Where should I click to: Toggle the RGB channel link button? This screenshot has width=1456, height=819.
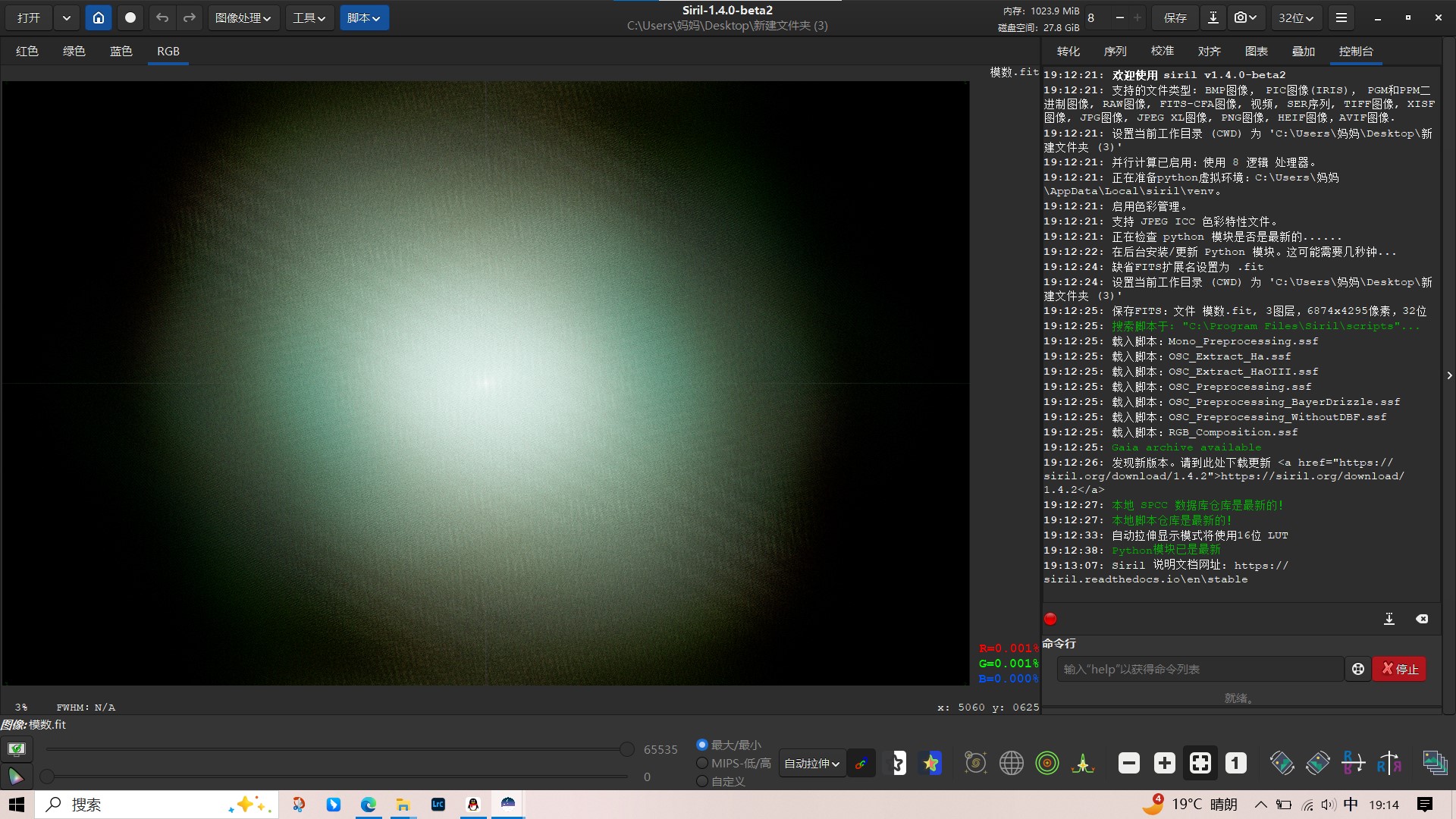861,764
